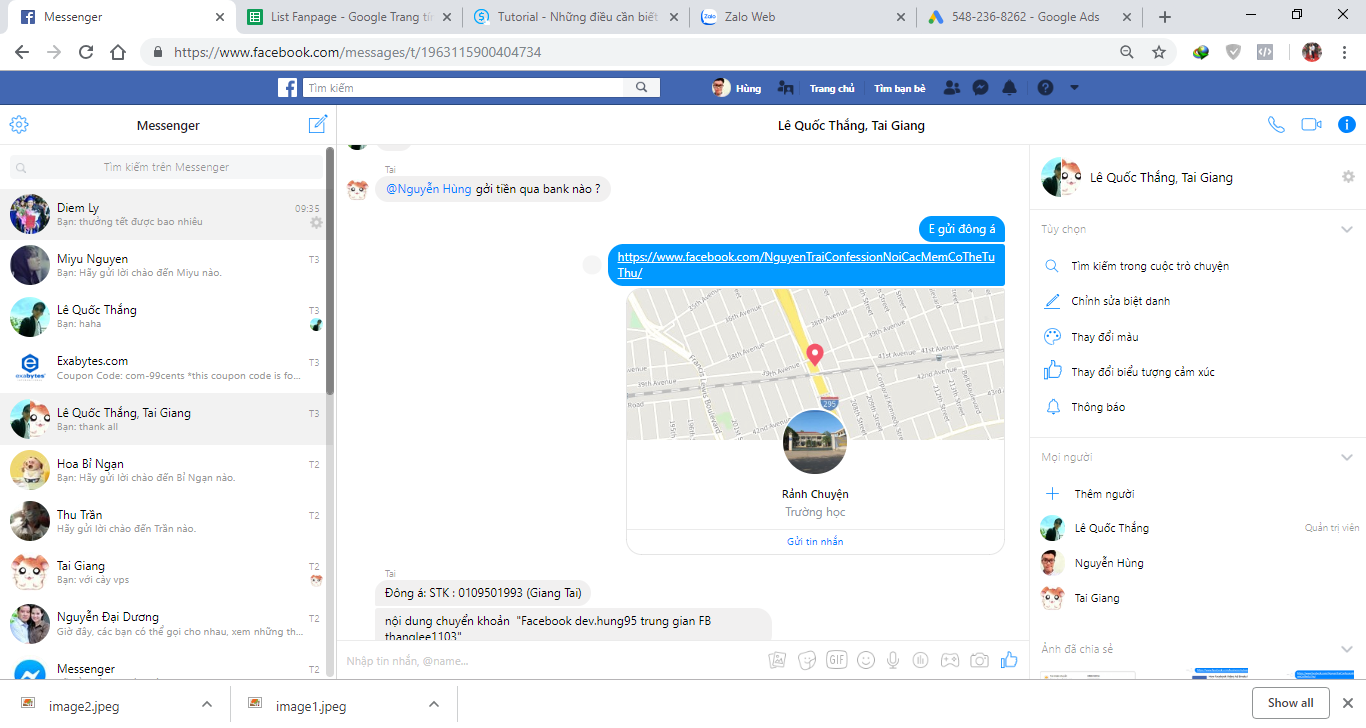Click Tìm kiếm trong cuộc trò chuyện

pyautogui.click(x=1149, y=266)
